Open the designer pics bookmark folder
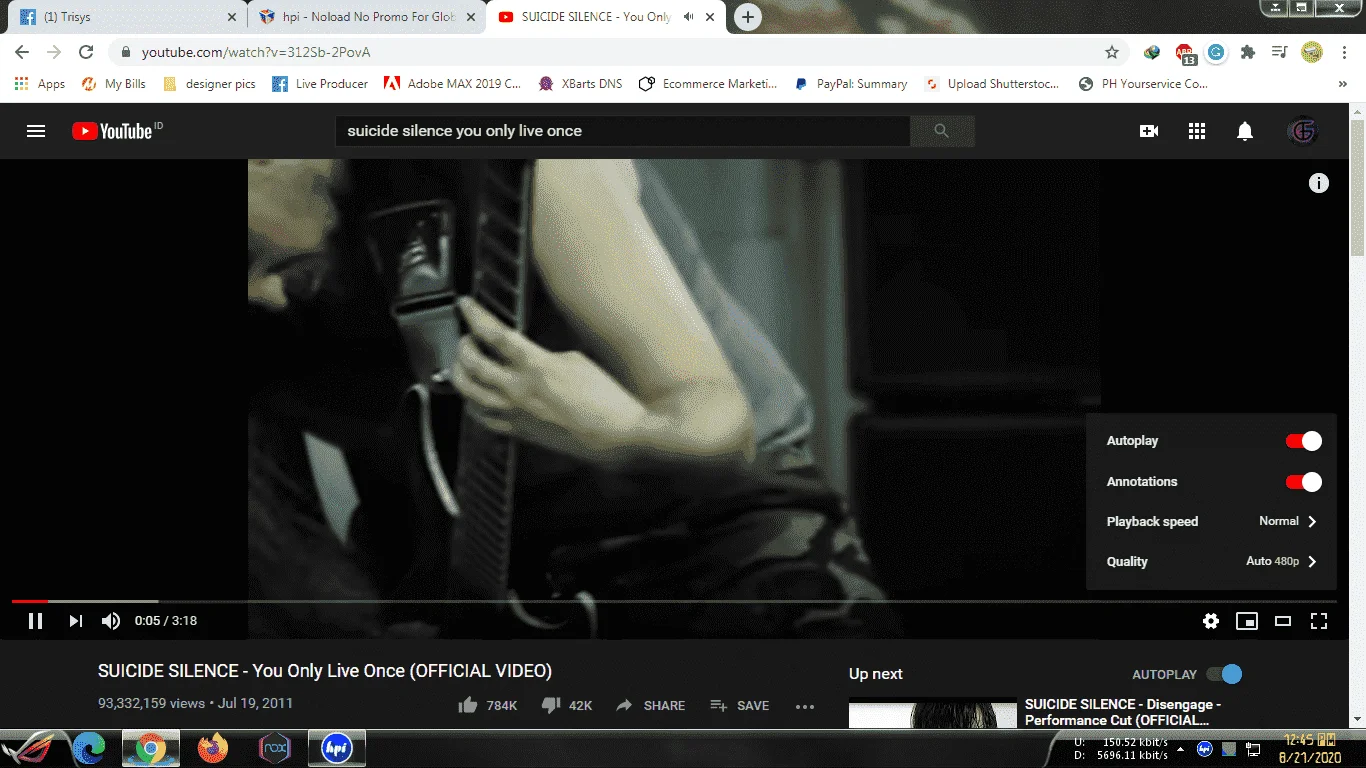Image resolution: width=1366 pixels, height=768 pixels. click(x=209, y=84)
